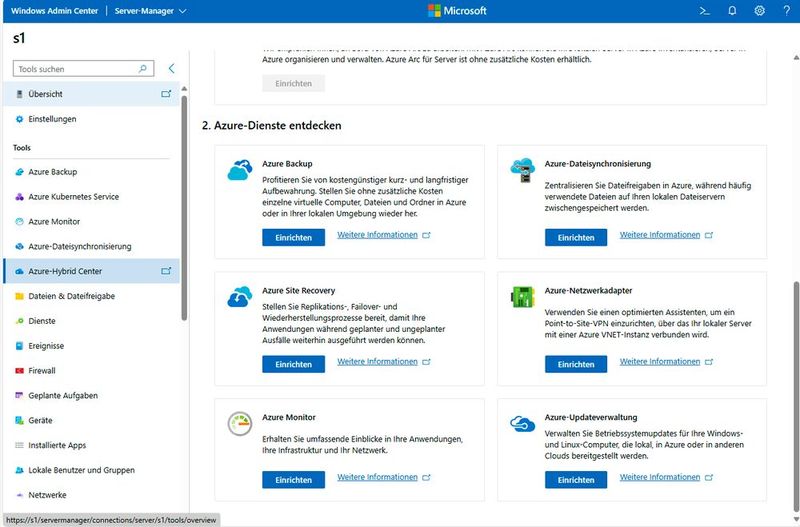800x527 pixels.
Task: Click Einrichten in Azure-Netzwerkadapter card
Action: [576, 364]
